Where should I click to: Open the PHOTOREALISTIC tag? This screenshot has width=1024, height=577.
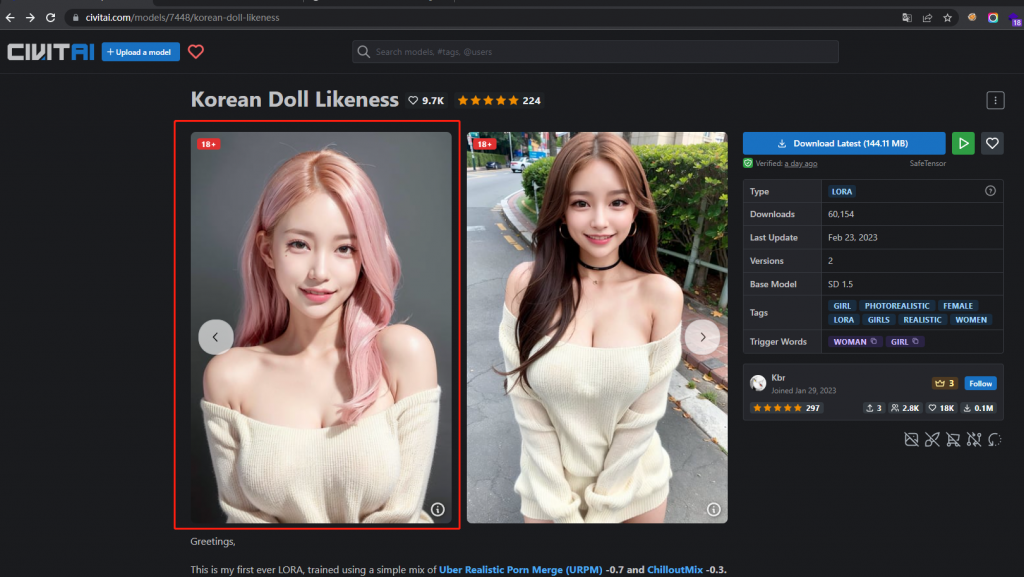(x=897, y=305)
